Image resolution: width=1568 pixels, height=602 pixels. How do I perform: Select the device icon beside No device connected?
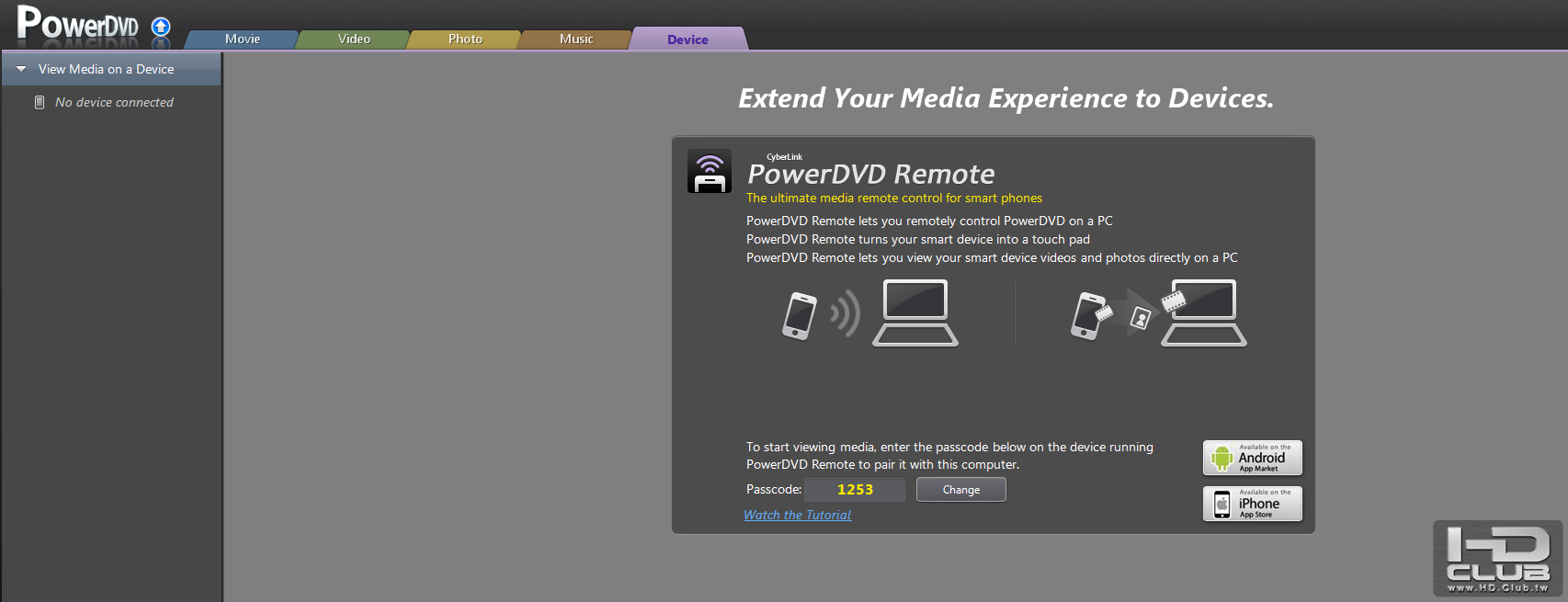(x=40, y=102)
